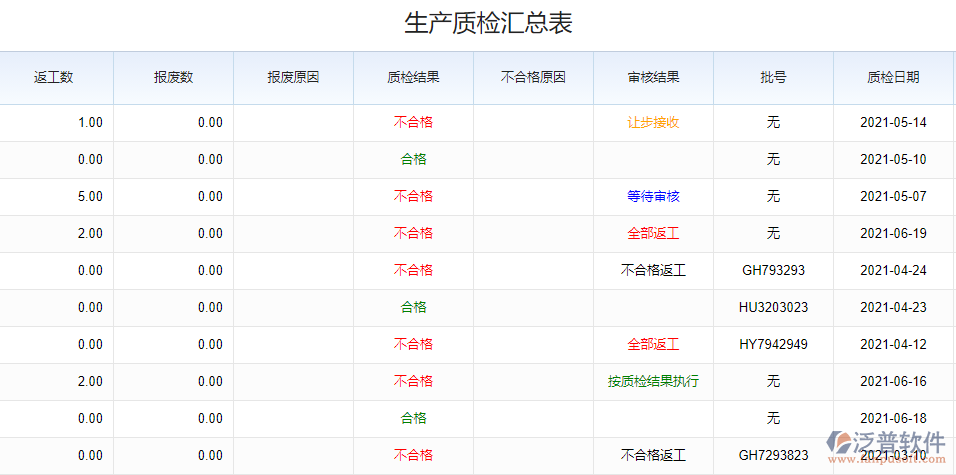Select rework count 2.00 in 2021-06-19 row
956x475 pixels.
tap(91, 234)
